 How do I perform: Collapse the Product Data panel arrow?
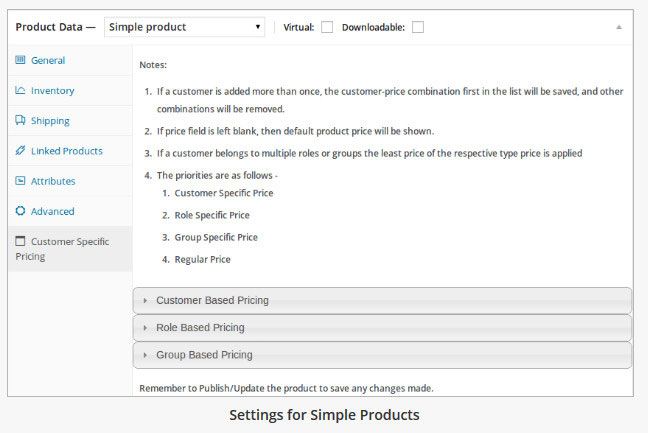coord(618,27)
